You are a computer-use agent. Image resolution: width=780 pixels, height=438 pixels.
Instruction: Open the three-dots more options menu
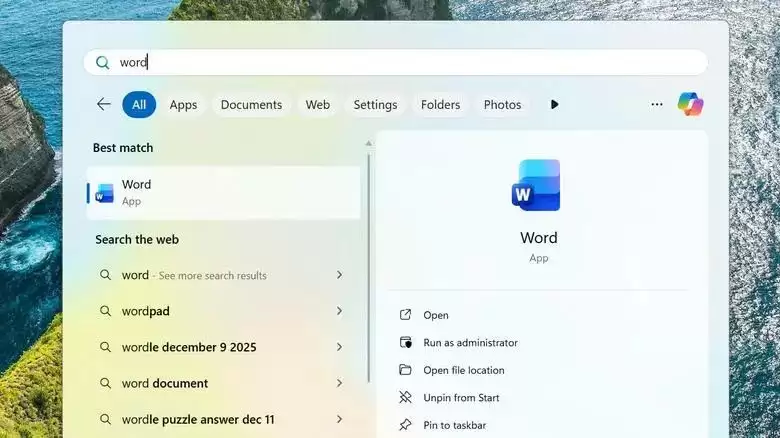tap(657, 105)
